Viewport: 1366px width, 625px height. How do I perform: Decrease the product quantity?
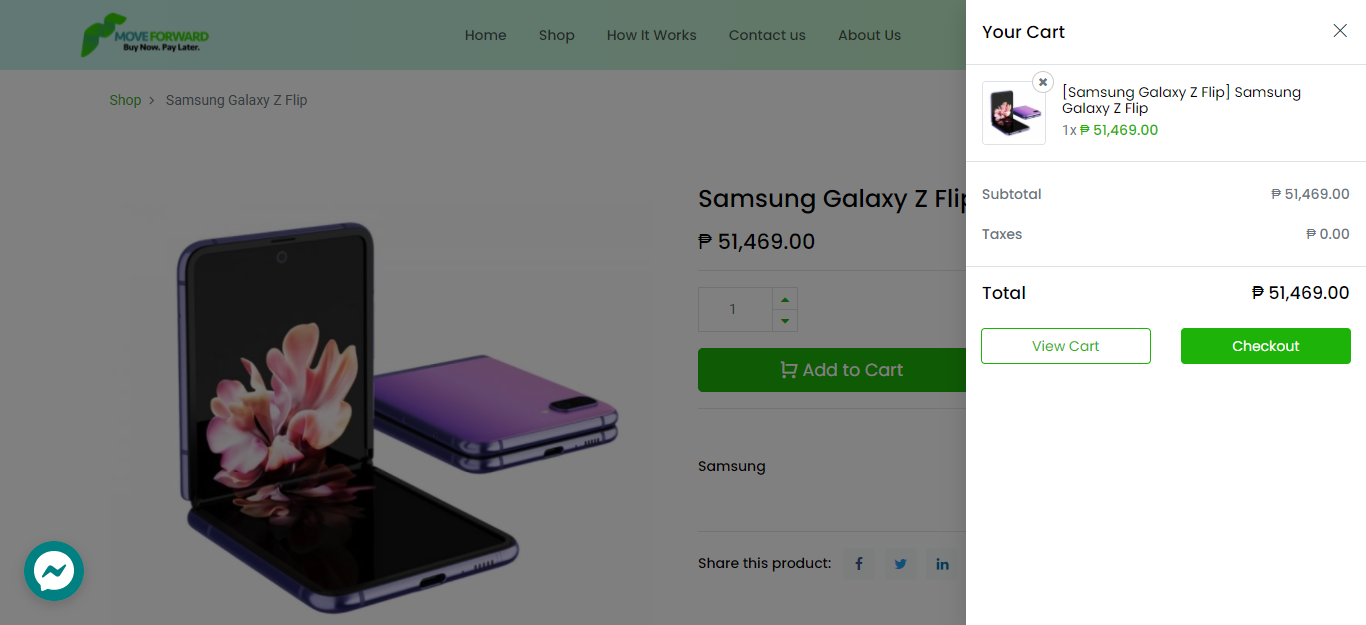(x=784, y=321)
